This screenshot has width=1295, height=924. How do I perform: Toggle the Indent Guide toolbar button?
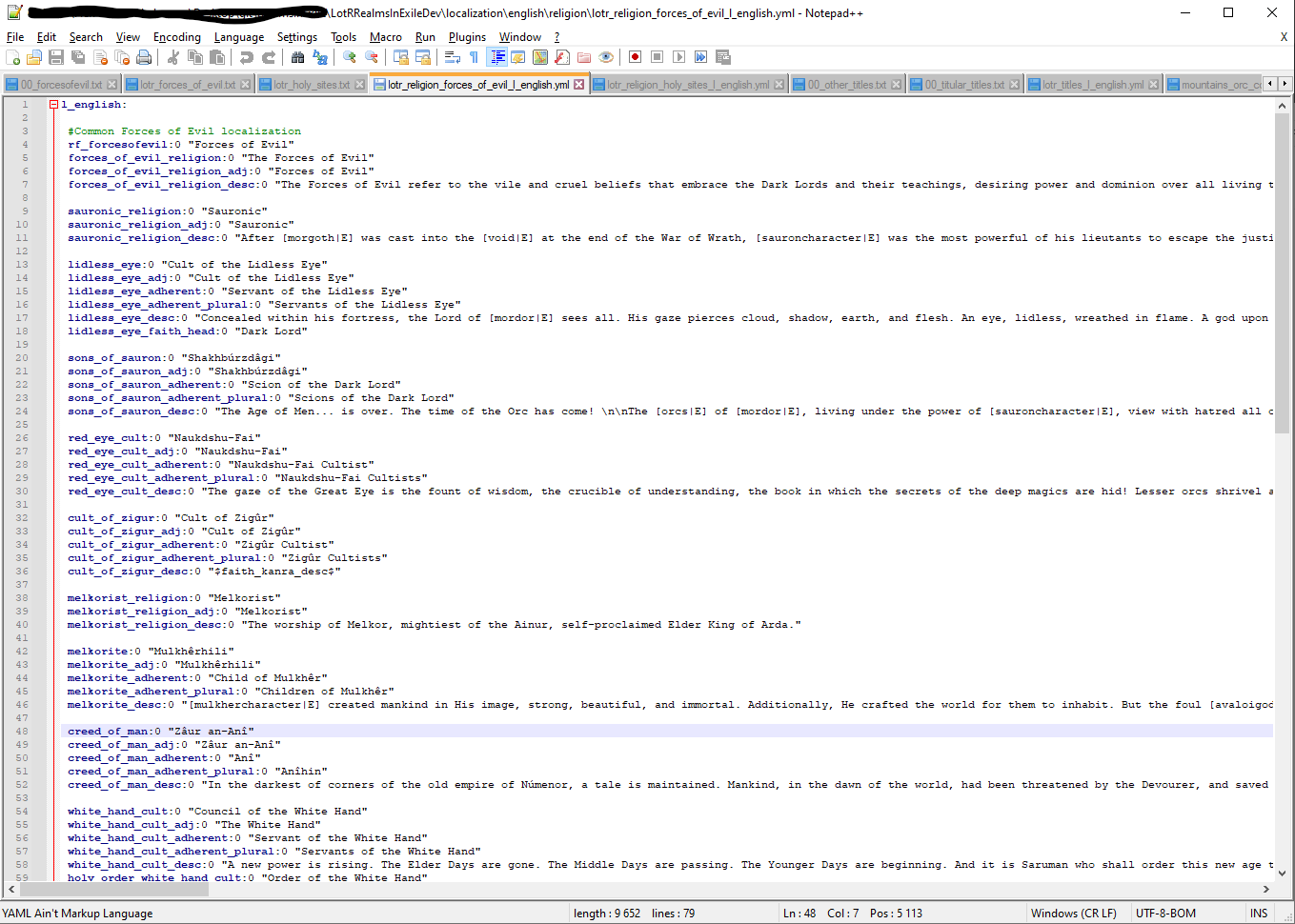click(496, 58)
